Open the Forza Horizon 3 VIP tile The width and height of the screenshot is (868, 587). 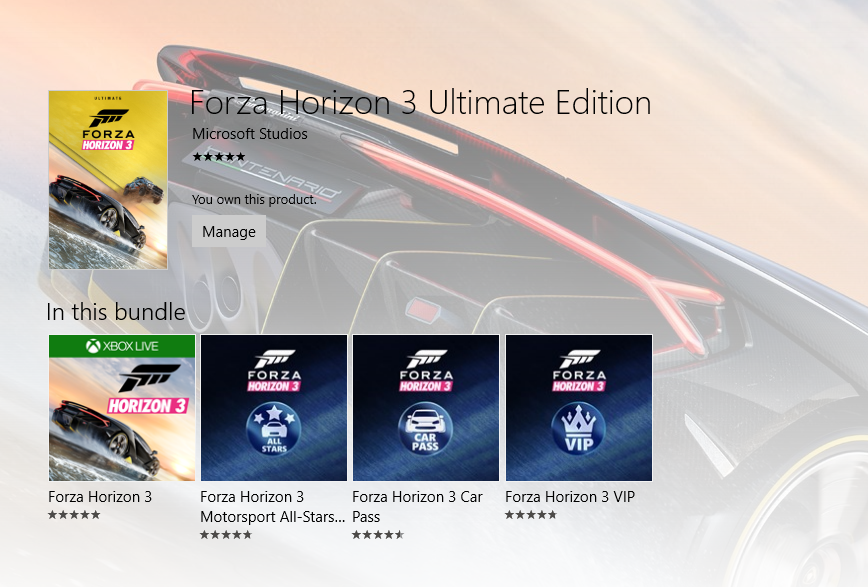click(579, 408)
